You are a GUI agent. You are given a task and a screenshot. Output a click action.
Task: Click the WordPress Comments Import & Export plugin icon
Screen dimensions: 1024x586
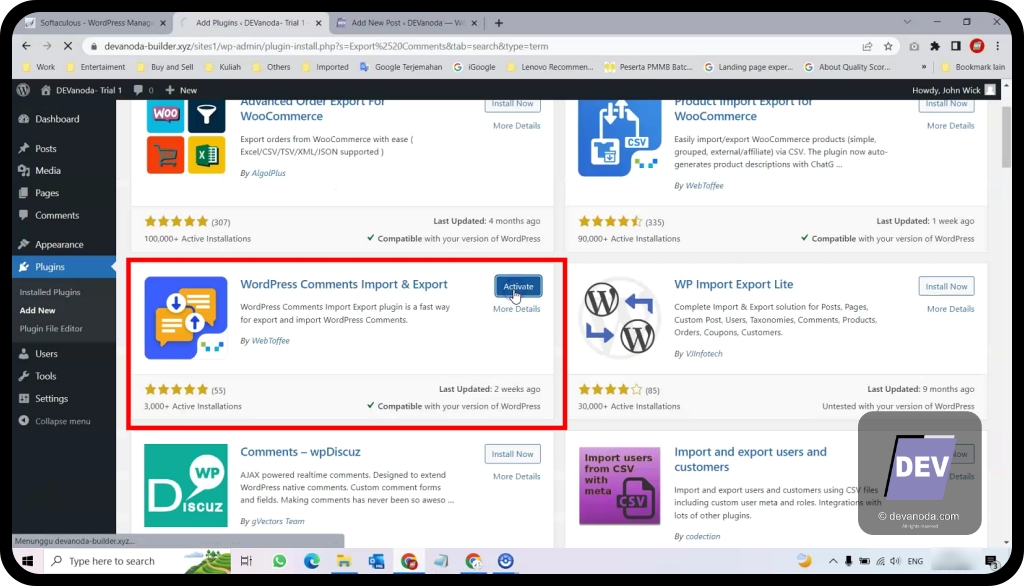(186, 318)
